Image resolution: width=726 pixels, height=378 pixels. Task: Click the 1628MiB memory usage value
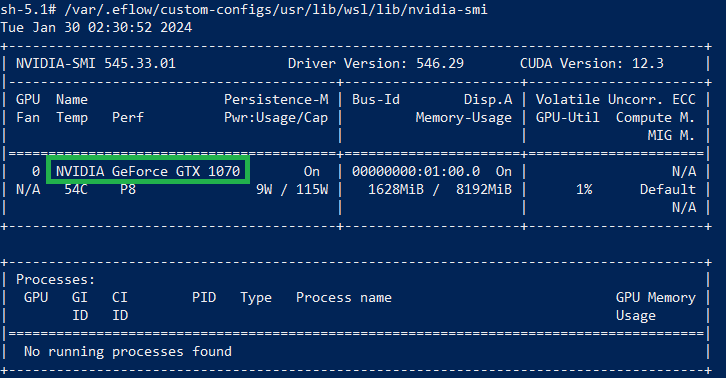pos(395,189)
